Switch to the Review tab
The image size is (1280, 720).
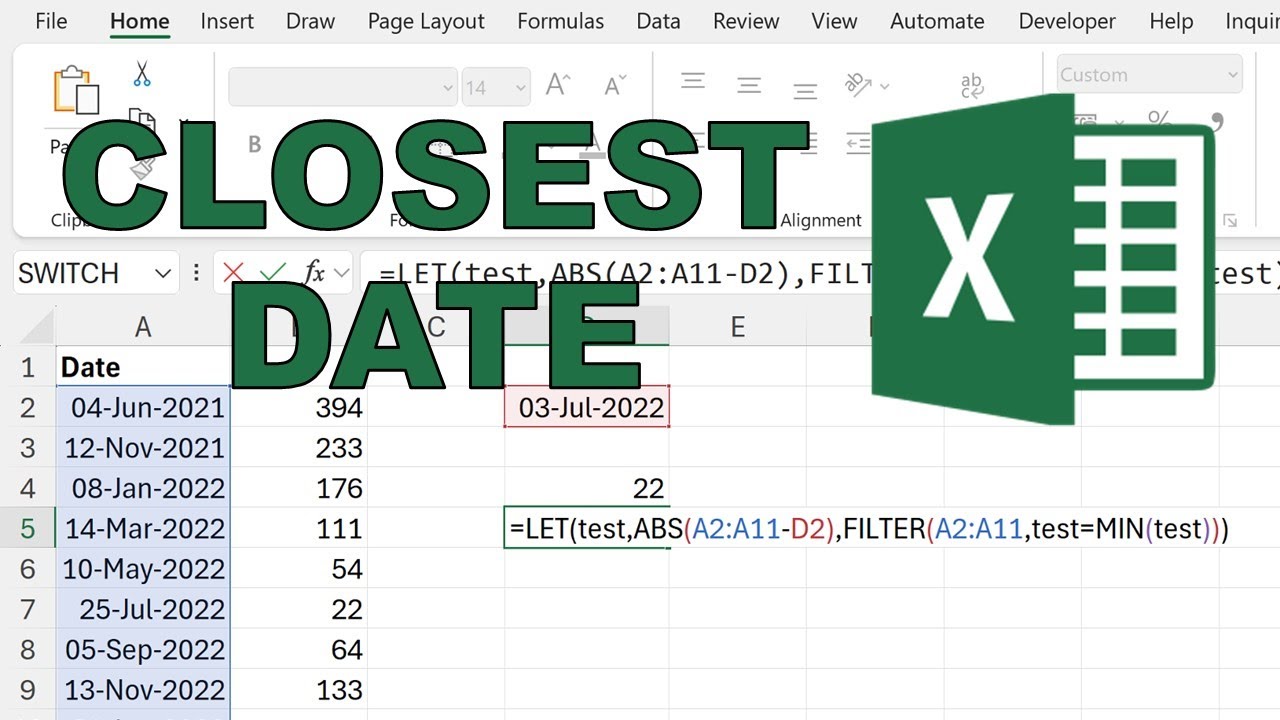746,21
